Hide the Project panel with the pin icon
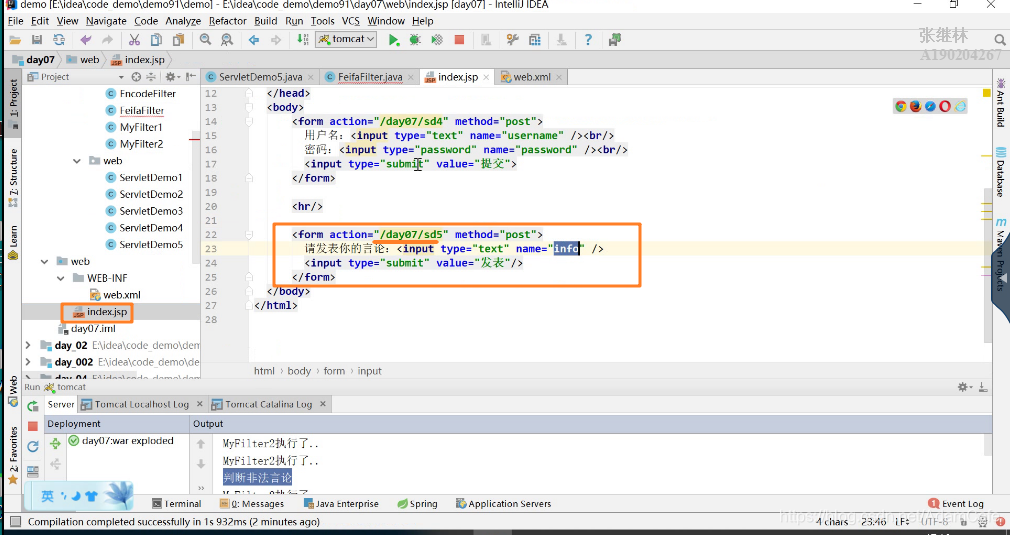Screen dimensions: 1010x535 click(x=191, y=77)
